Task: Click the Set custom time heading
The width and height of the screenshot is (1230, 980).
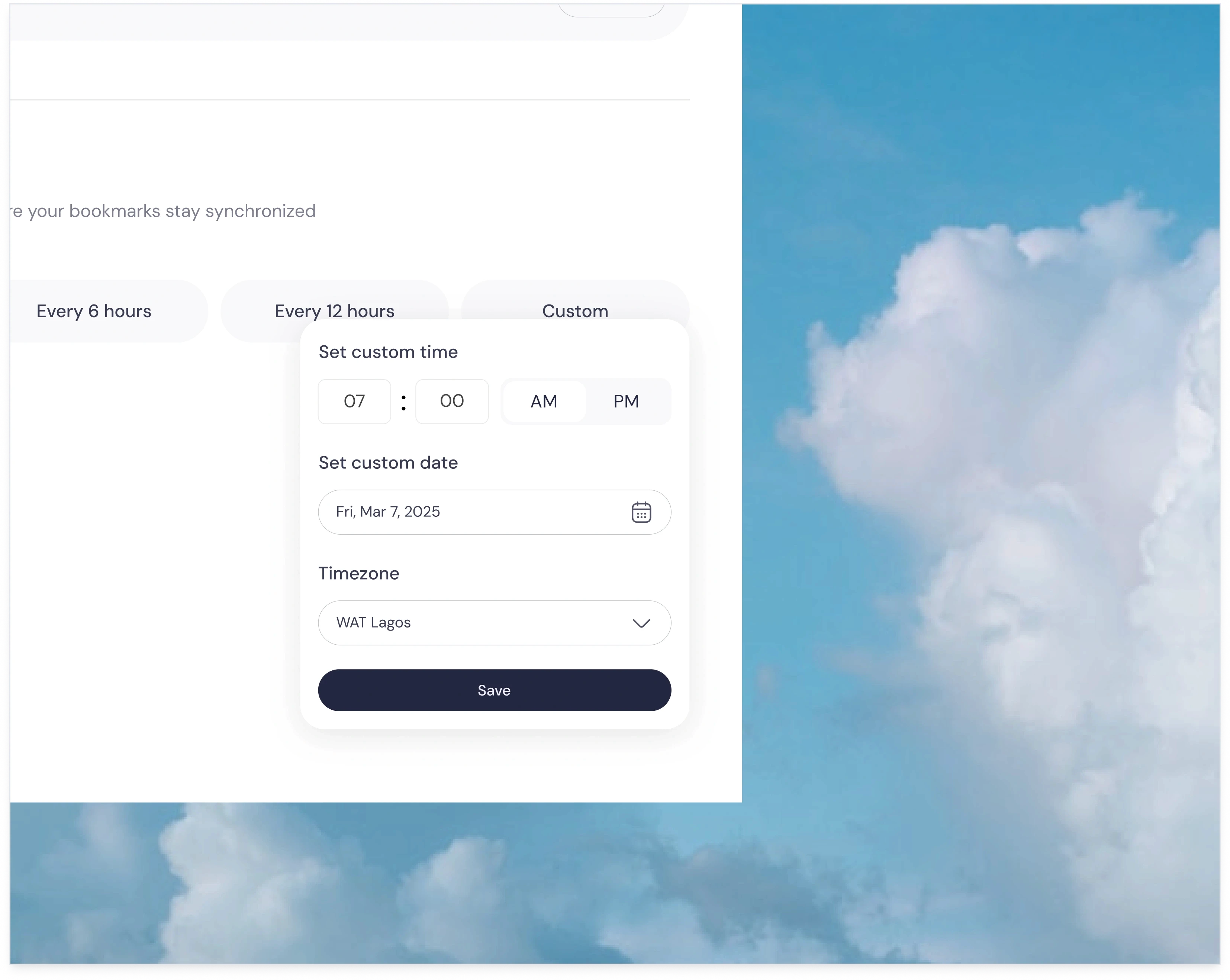Action: click(x=388, y=352)
